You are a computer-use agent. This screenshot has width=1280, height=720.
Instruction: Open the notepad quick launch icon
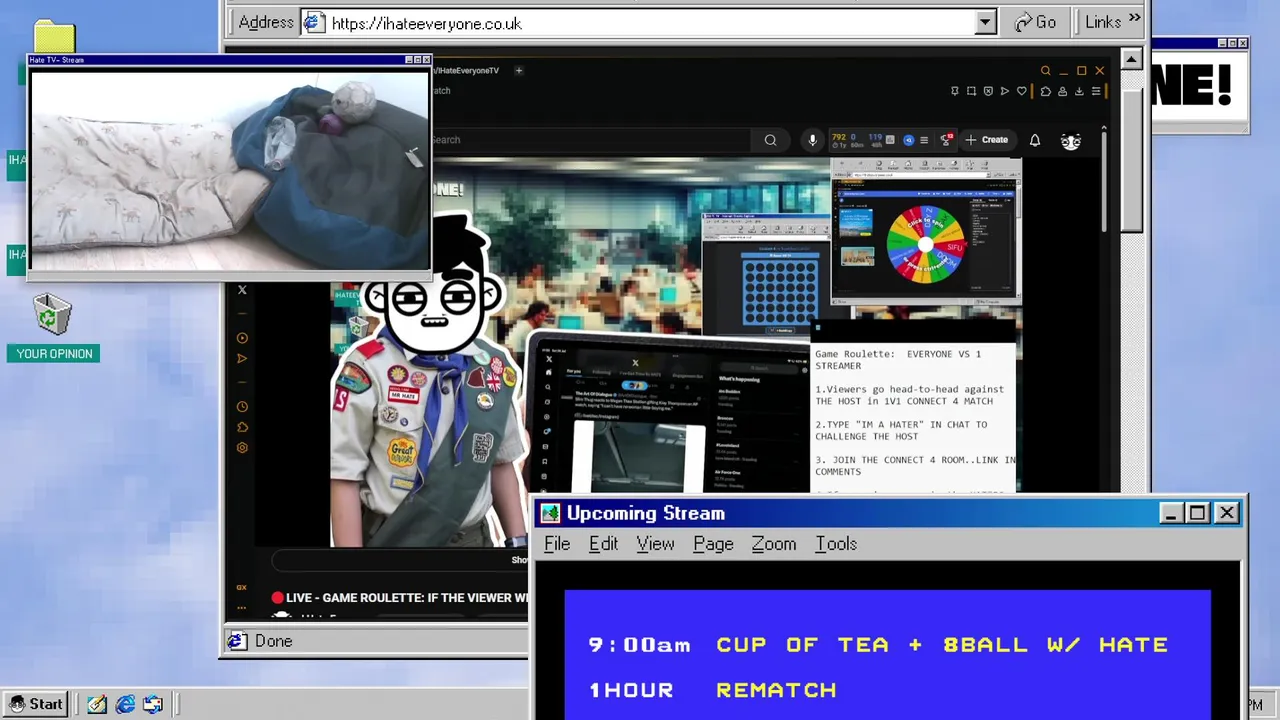pyautogui.click(x=97, y=704)
